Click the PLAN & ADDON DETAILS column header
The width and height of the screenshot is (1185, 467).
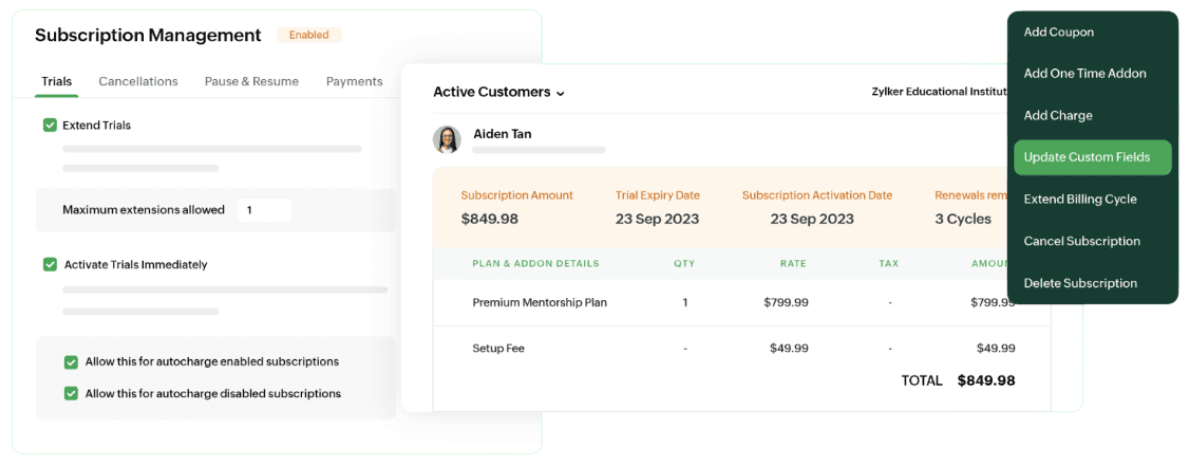(x=536, y=264)
